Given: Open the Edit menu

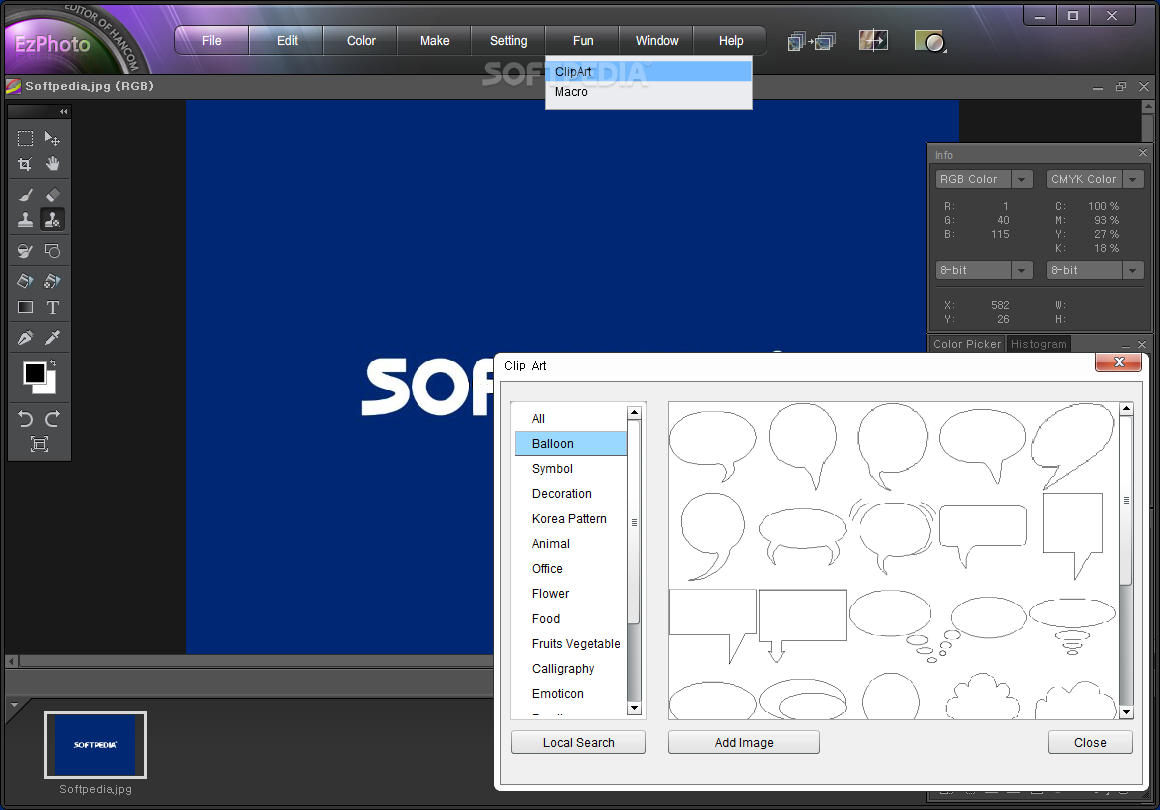Looking at the screenshot, I should point(287,41).
